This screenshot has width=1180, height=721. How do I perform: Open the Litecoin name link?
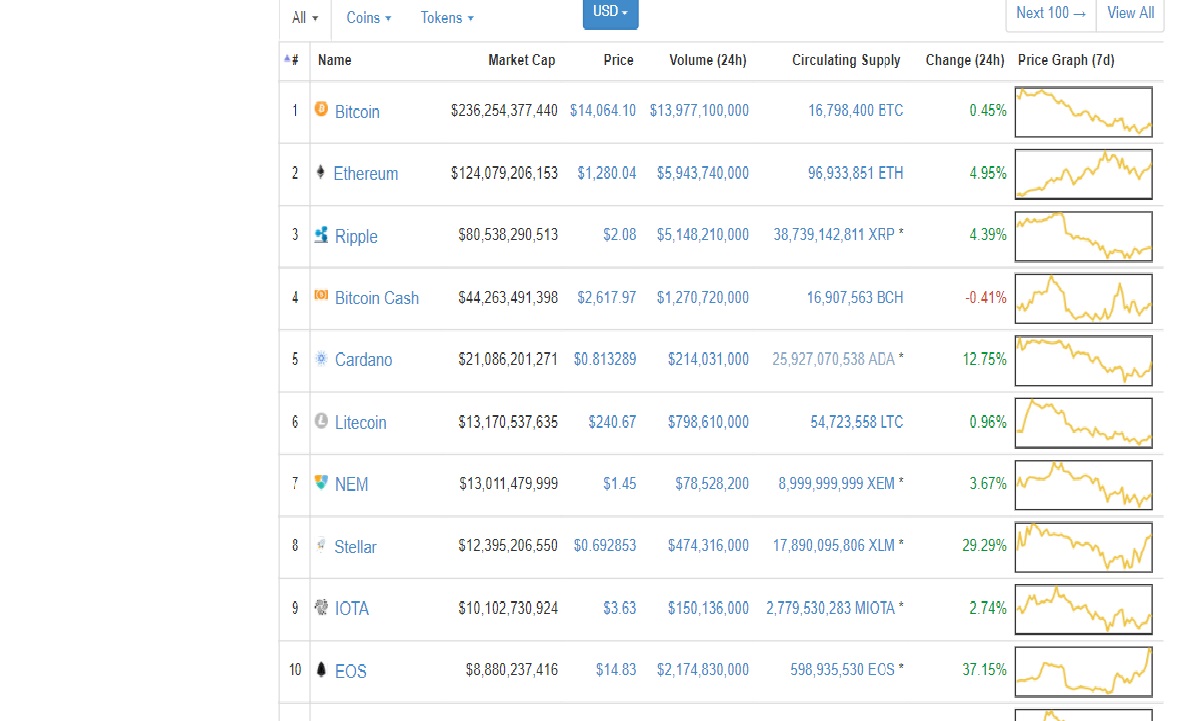point(360,422)
